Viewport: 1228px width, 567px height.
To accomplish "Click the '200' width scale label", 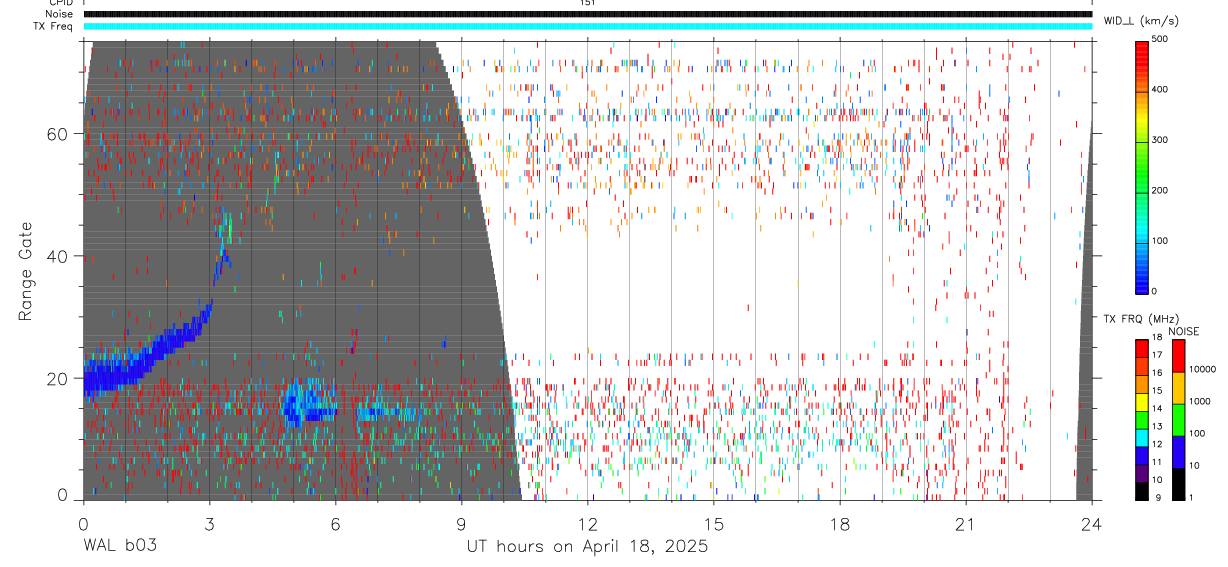I will pos(1160,190).
